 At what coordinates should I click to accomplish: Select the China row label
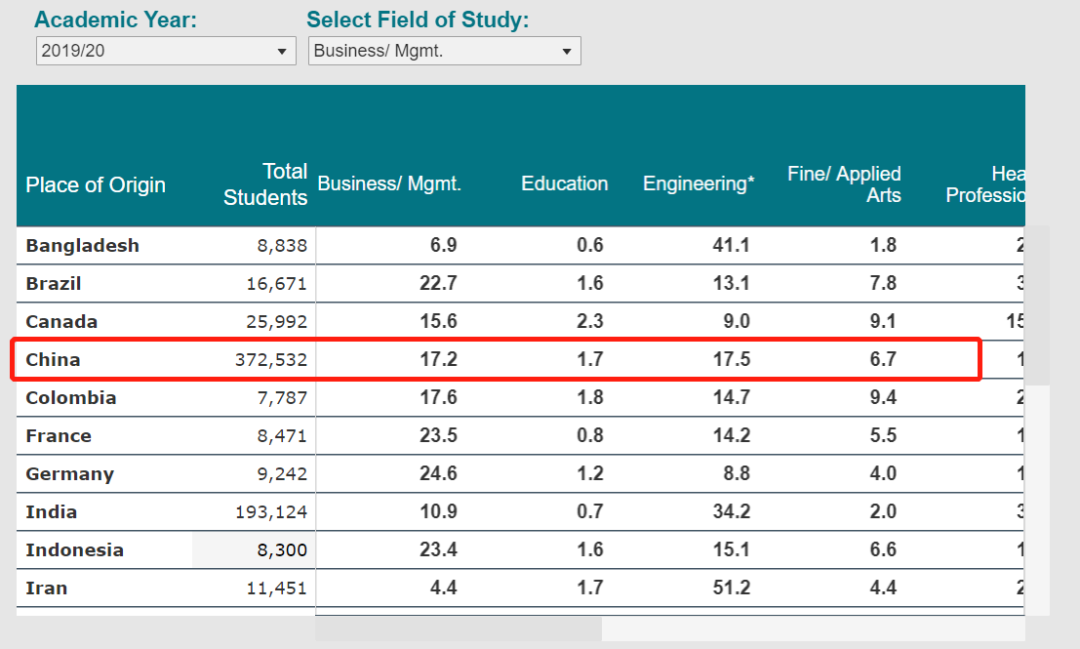click(53, 360)
